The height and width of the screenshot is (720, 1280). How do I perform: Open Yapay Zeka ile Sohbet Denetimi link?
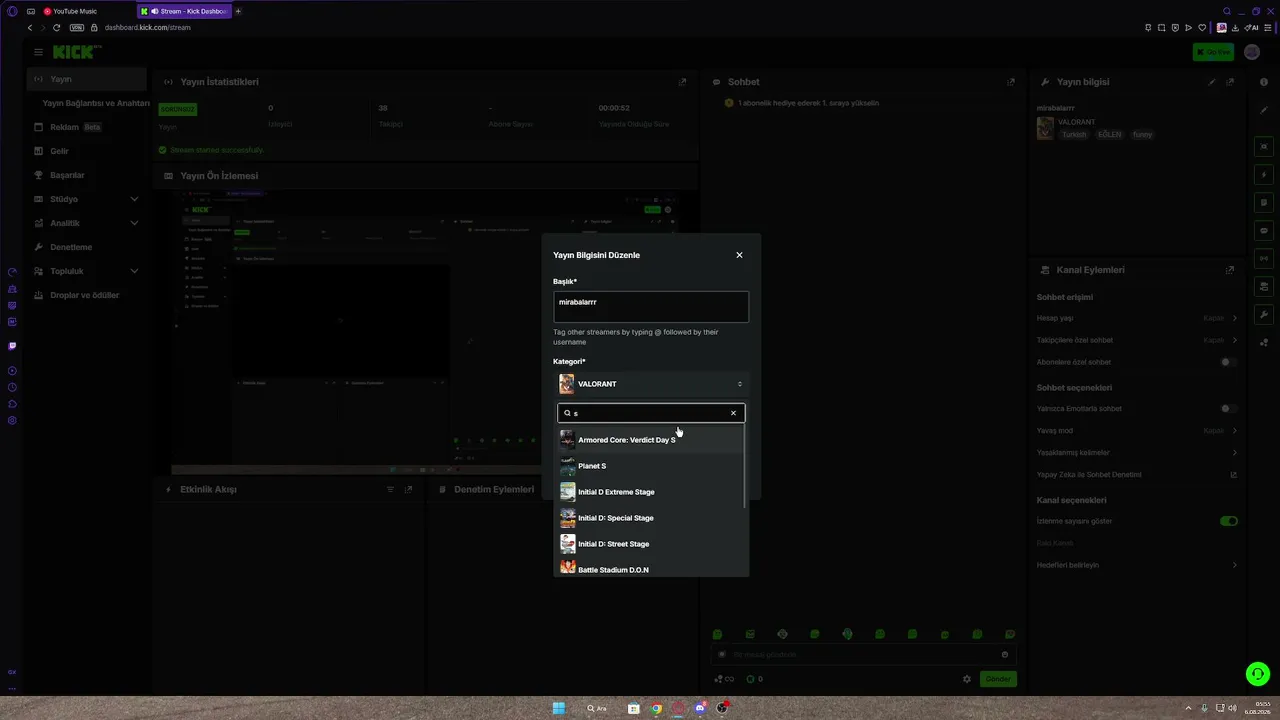pos(1137,475)
